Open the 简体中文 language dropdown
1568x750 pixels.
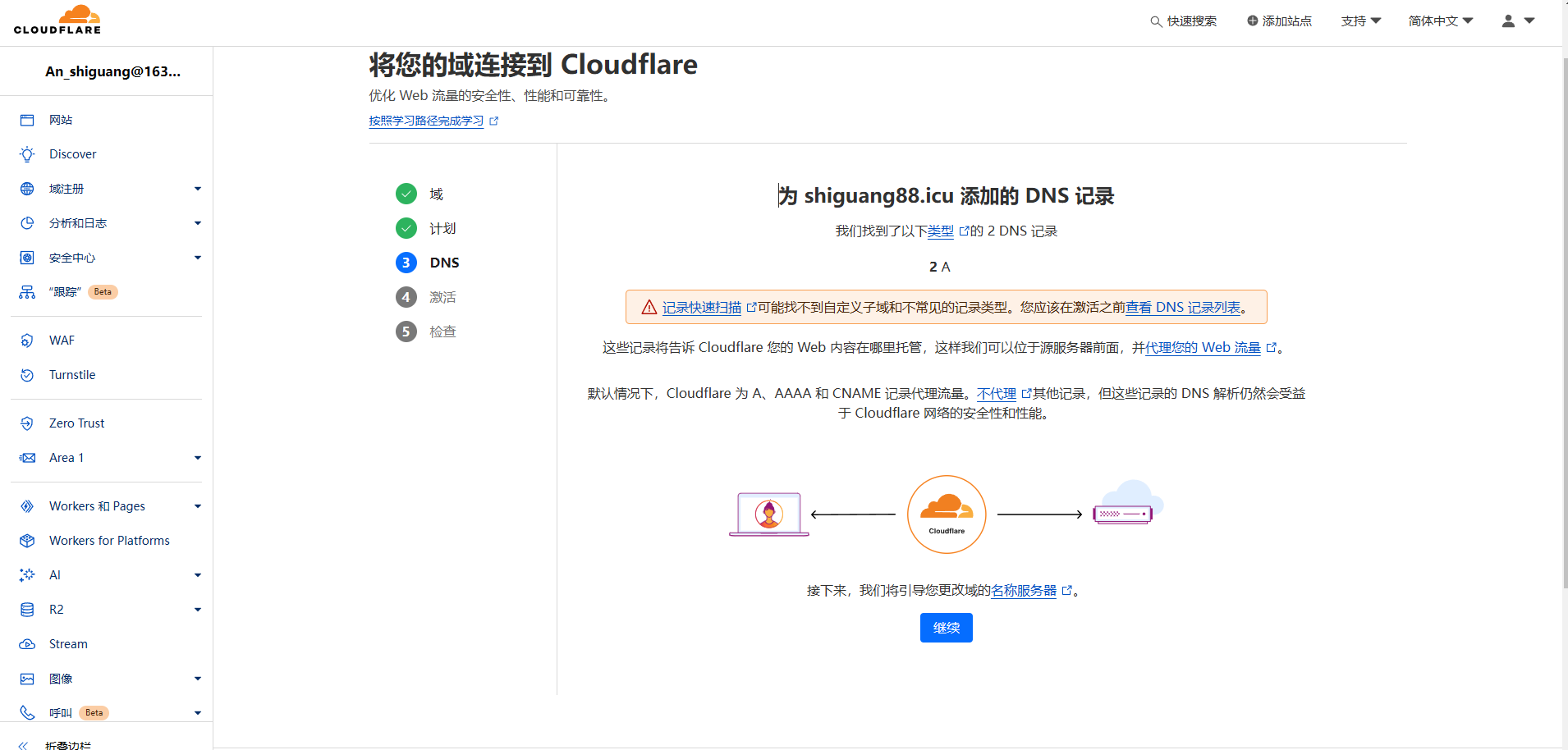pyautogui.click(x=1441, y=21)
